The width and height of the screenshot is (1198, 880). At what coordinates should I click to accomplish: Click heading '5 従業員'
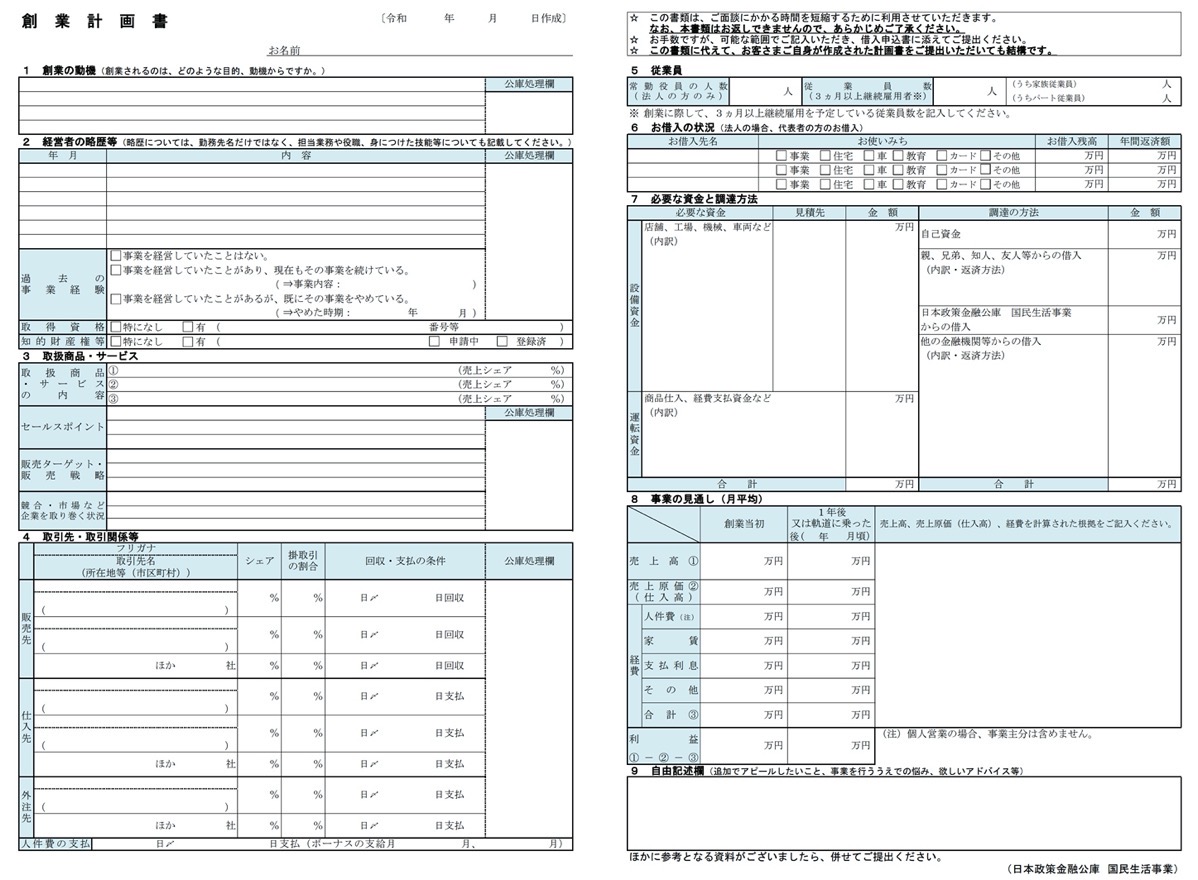click(x=656, y=70)
